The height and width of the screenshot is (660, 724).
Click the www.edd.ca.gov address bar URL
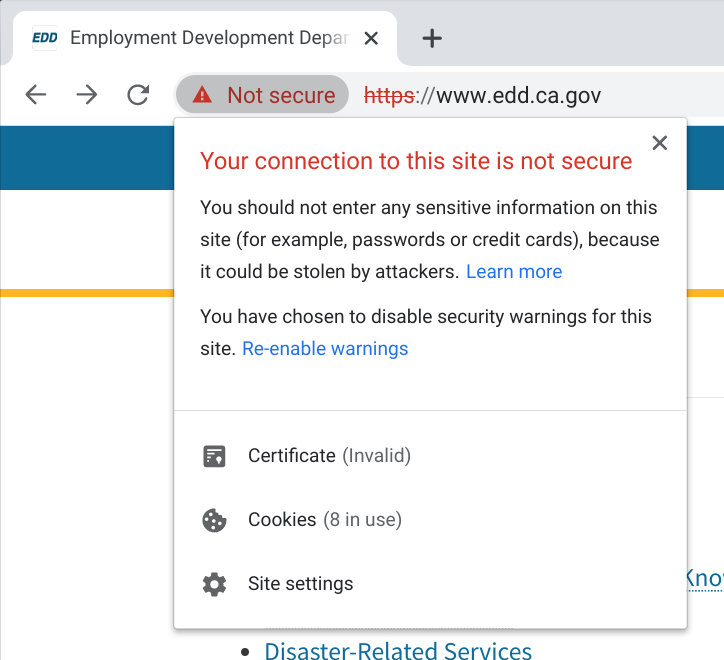(x=518, y=96)
